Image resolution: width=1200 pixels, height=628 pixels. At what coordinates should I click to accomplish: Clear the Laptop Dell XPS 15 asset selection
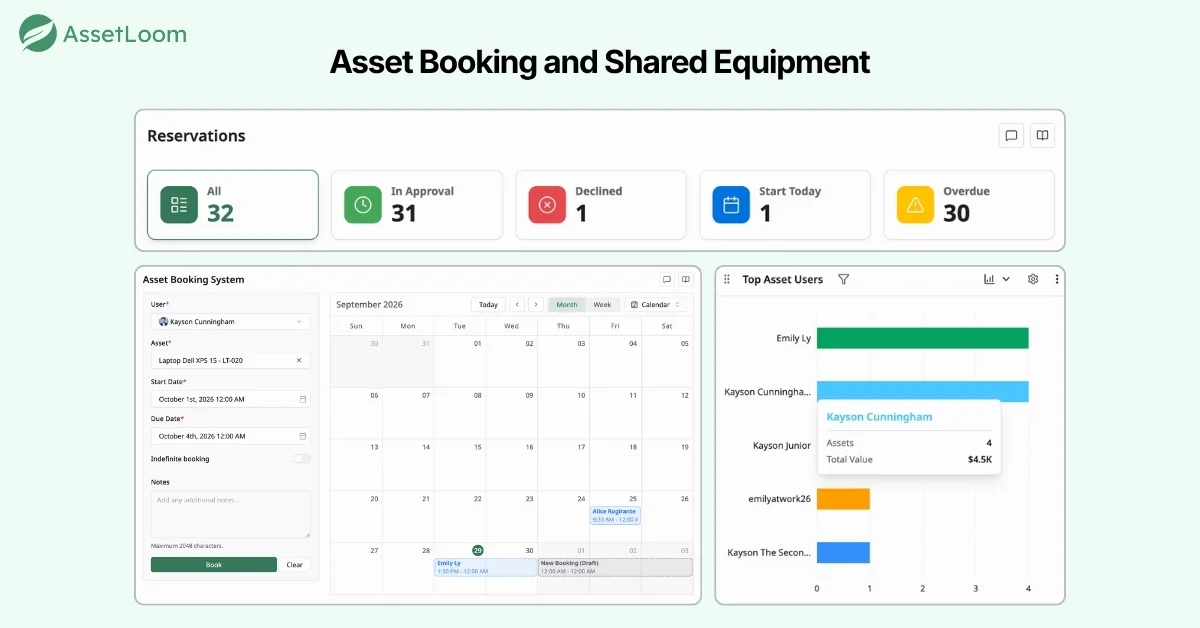[299, 360]
